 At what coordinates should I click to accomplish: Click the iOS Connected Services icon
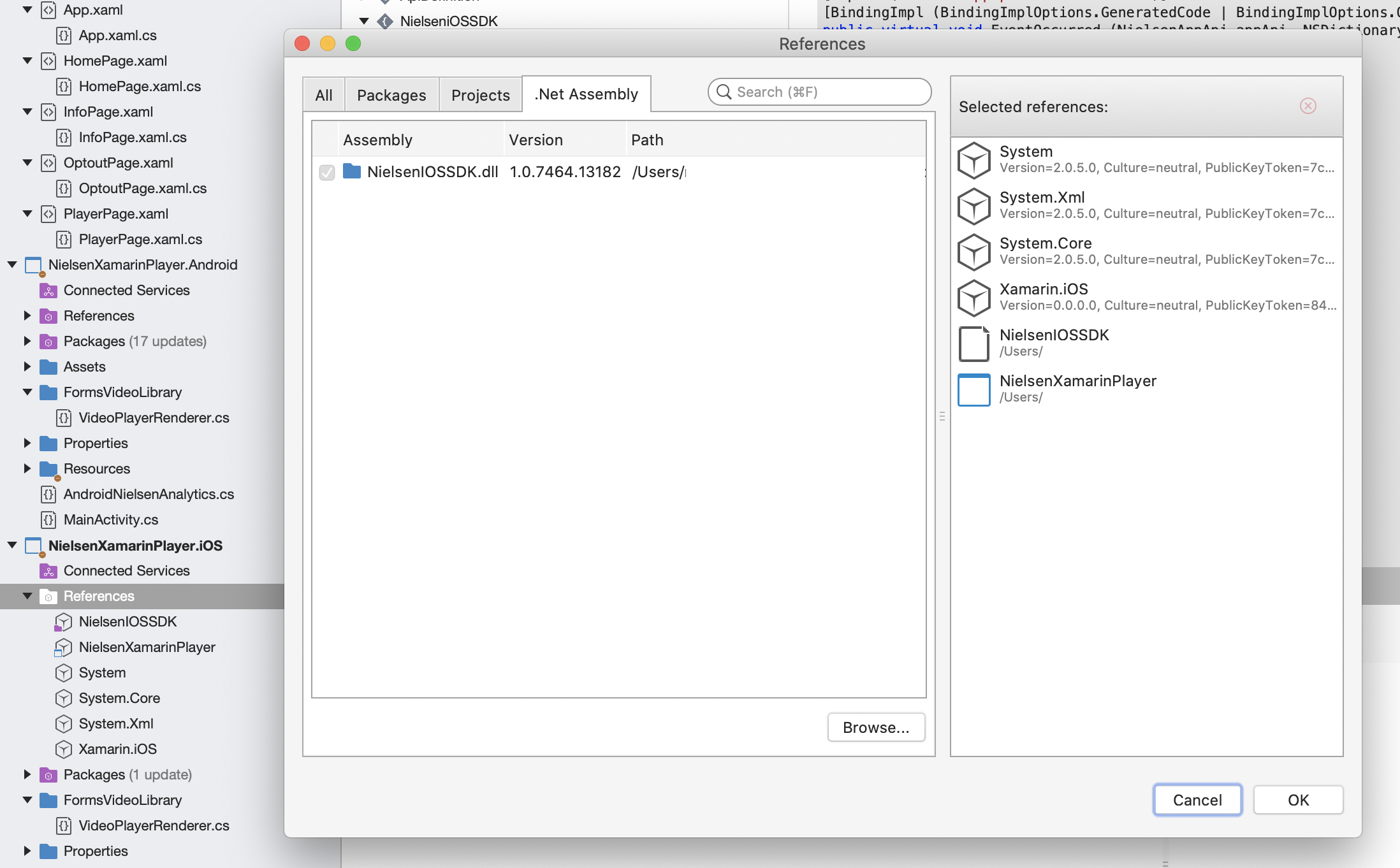pos(48,571)
